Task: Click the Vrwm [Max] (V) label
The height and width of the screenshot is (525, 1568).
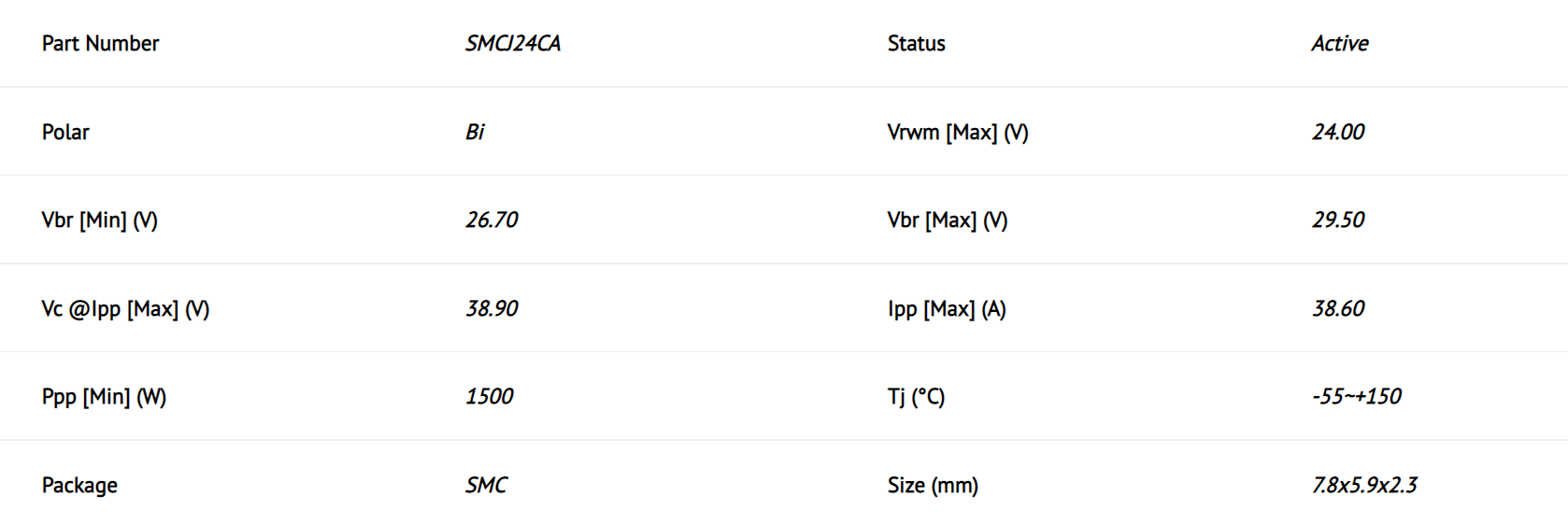Action: [x=958, y=133]
